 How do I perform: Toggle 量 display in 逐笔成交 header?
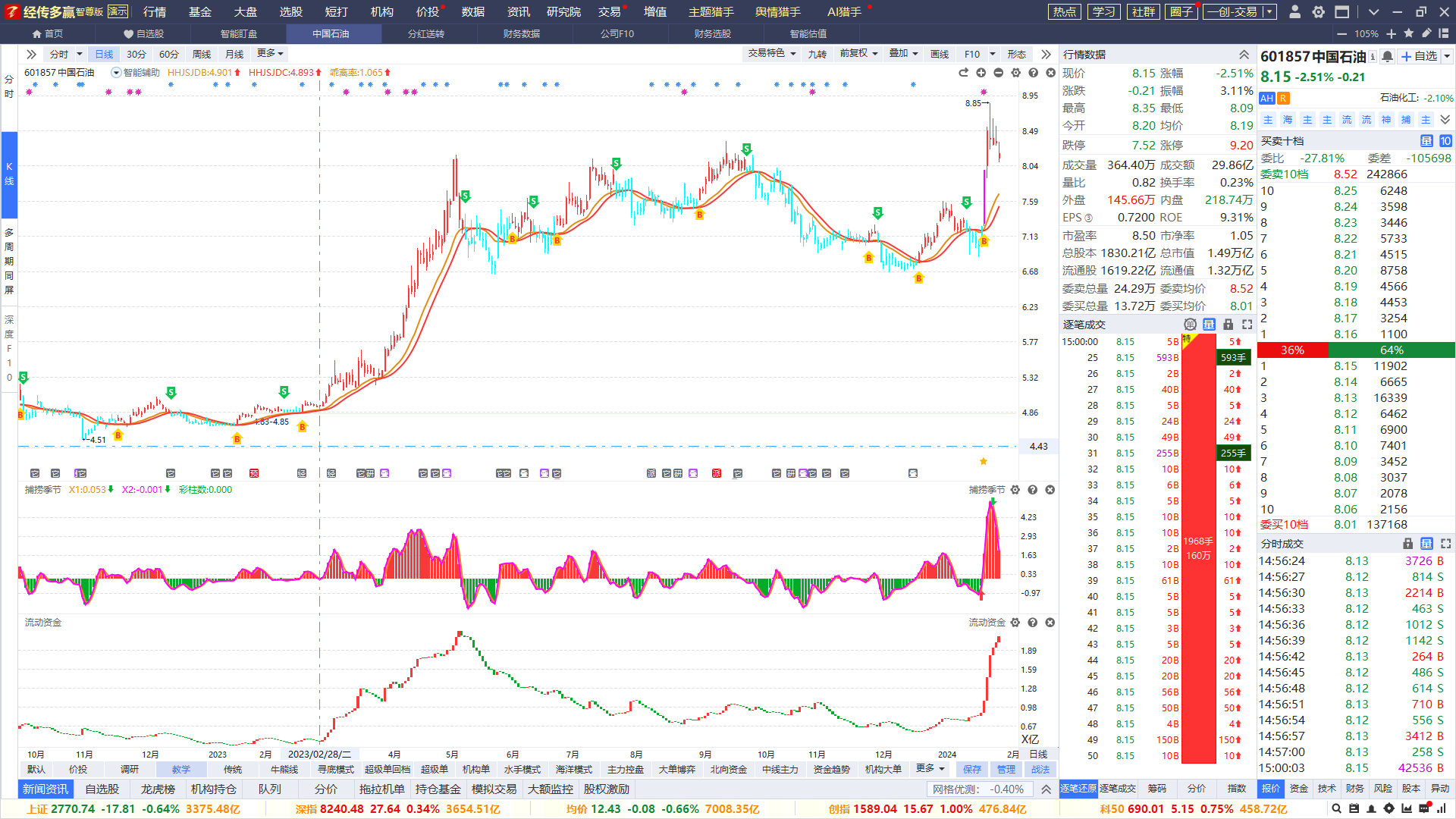1209,325
